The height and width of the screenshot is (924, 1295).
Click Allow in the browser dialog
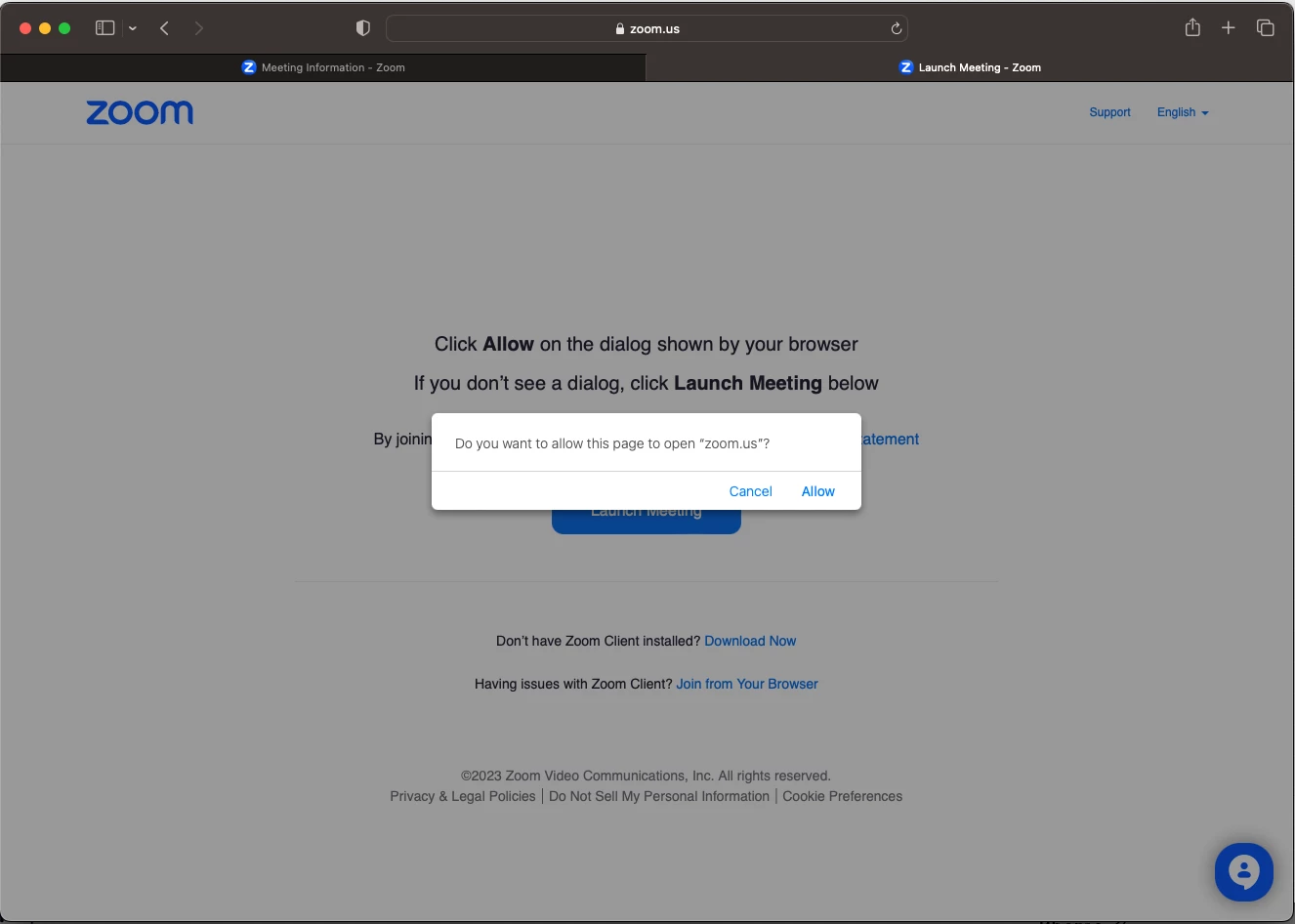pos(817,491)
